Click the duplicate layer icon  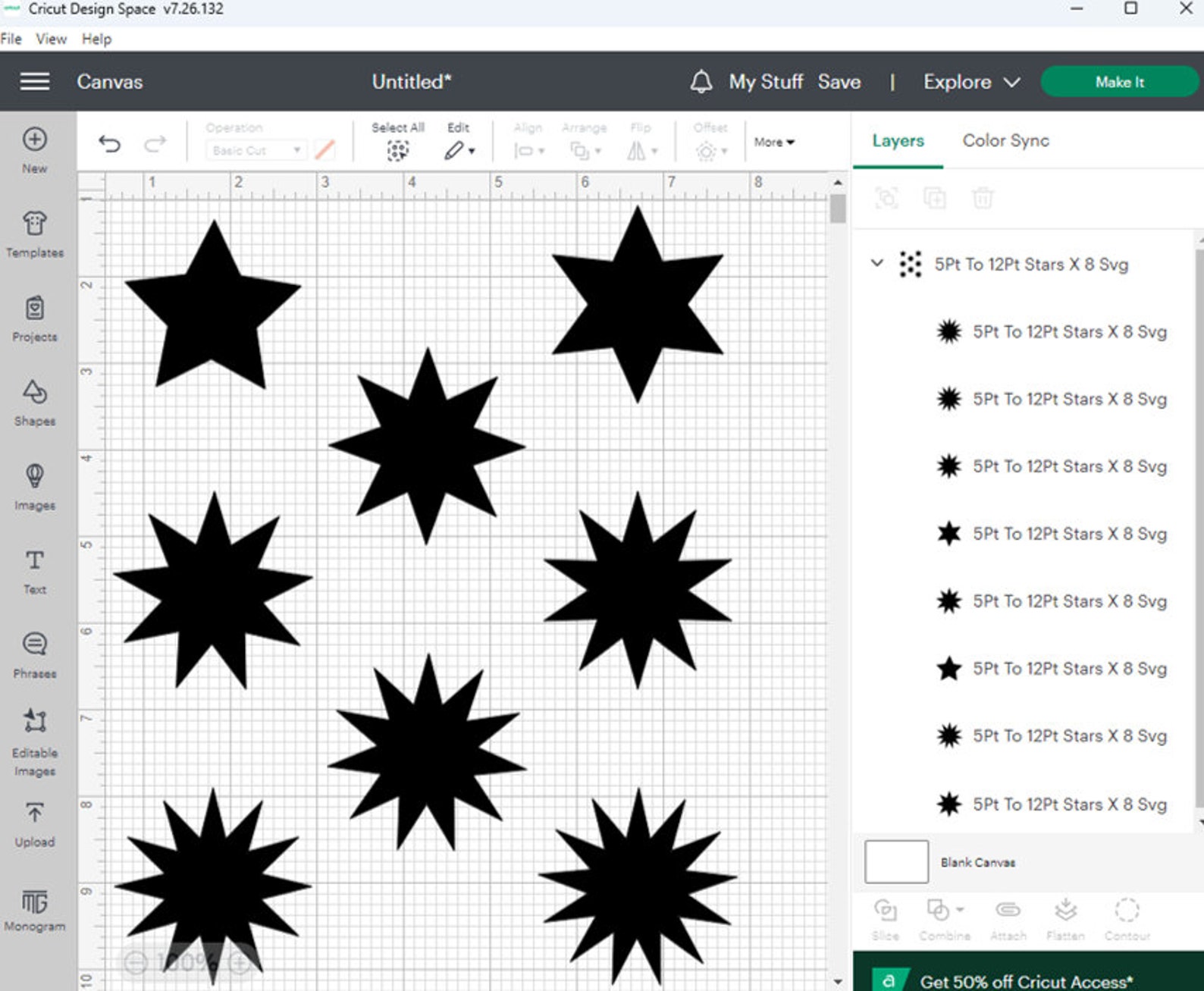pos(934,198)
